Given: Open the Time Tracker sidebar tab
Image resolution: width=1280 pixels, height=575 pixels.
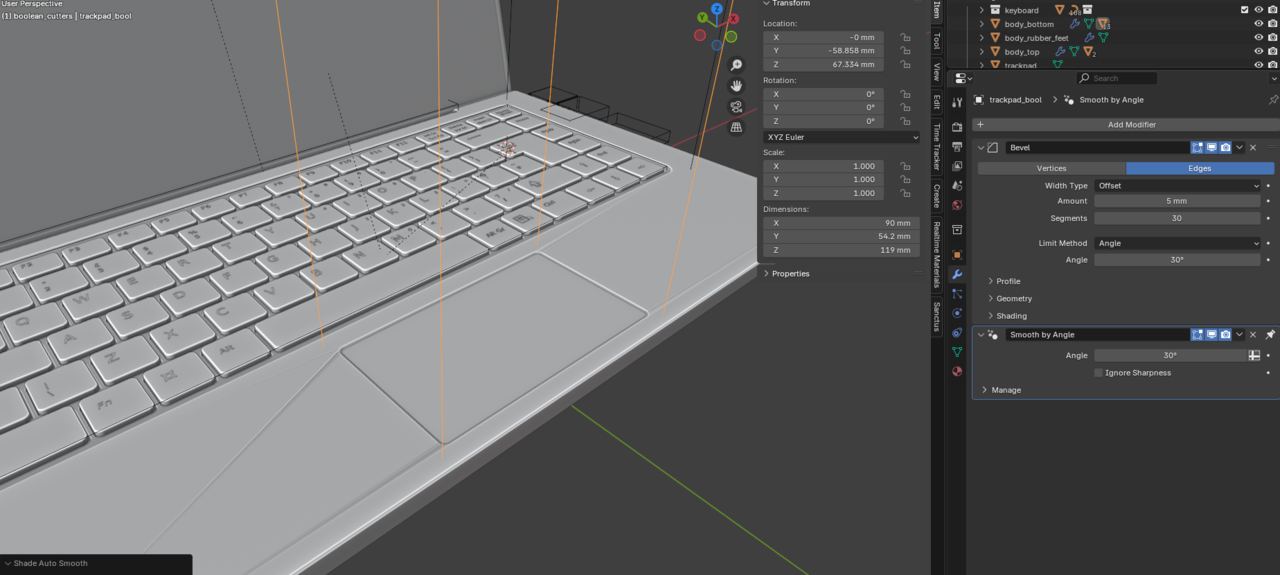Looking at the screenshot, I should pos(936,147).
